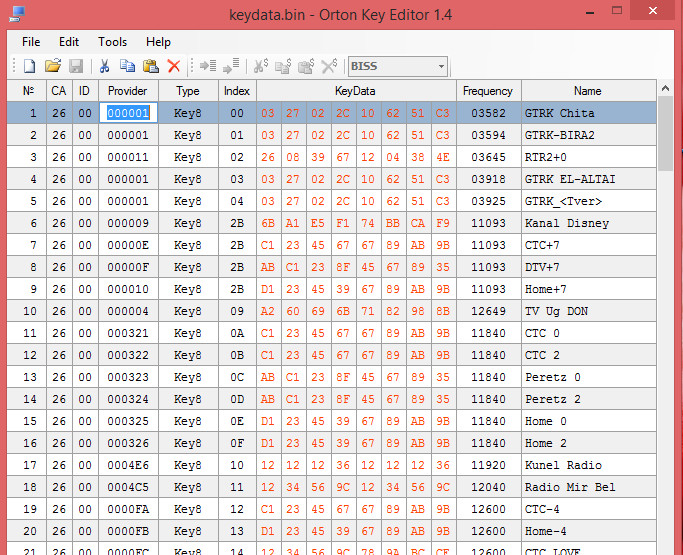Select the name cell Home-4
Image resolution: width=683 pixels, height=555 pixels.
click(x=588, y=531)
